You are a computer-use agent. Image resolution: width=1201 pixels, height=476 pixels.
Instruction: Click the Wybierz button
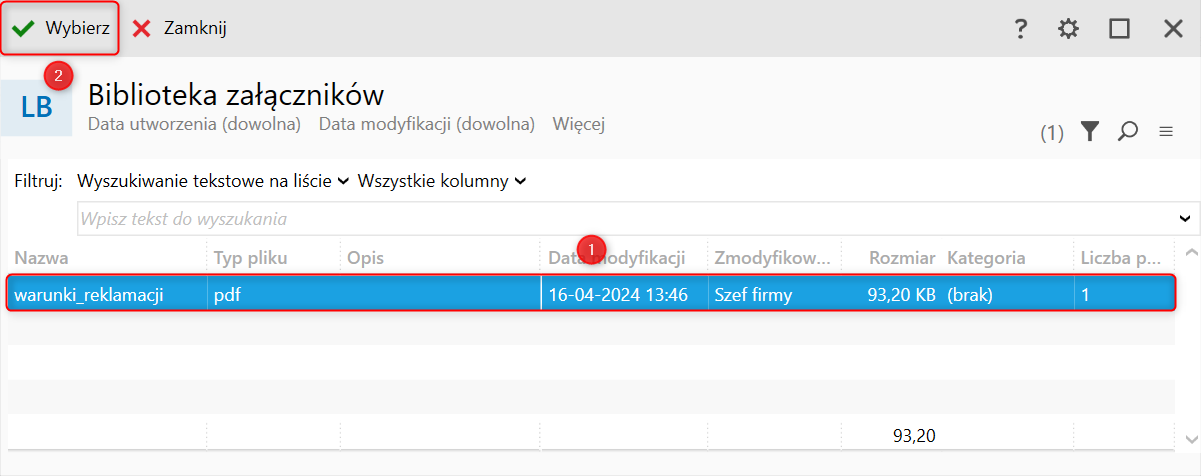(60, 28)
